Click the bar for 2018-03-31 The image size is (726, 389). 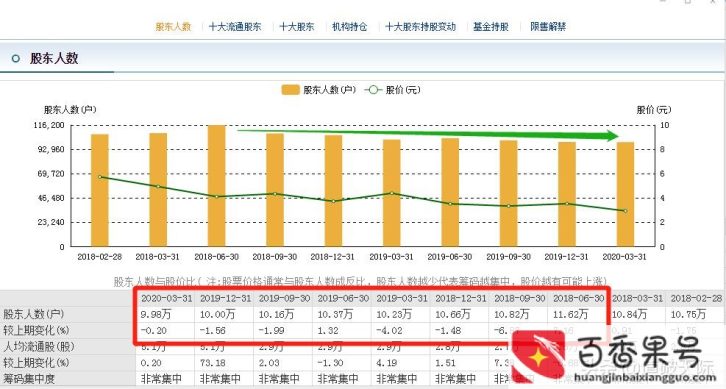pyautogui.click(x=158, y=190)
